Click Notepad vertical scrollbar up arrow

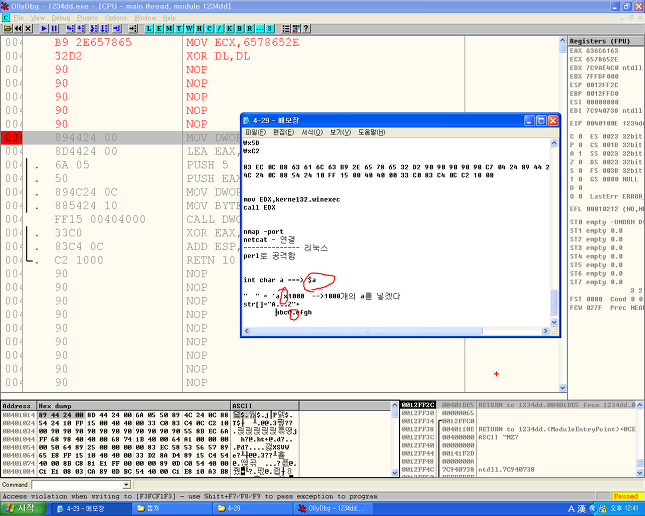554,143
